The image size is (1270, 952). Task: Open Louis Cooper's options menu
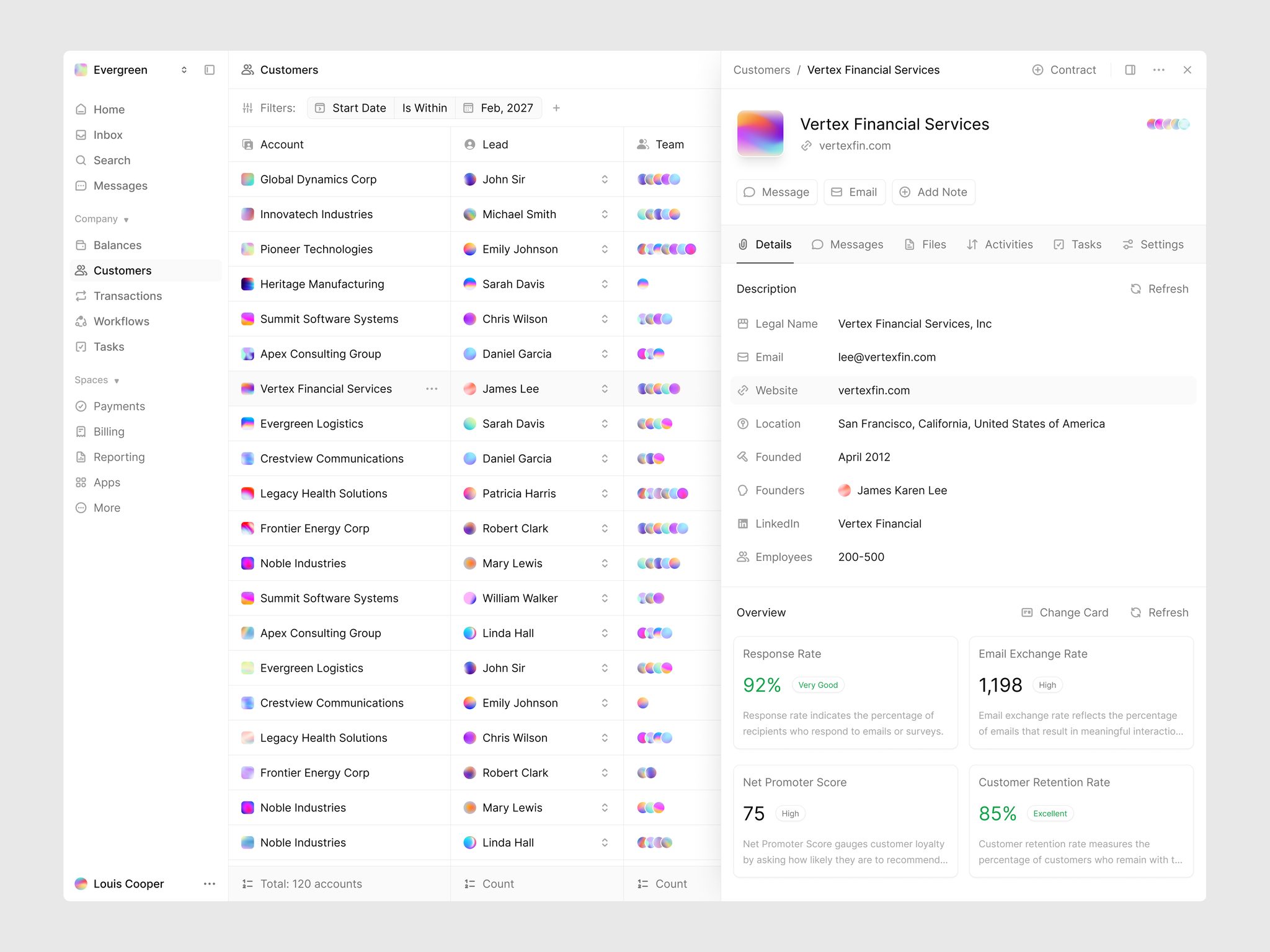tap(210, 884)
